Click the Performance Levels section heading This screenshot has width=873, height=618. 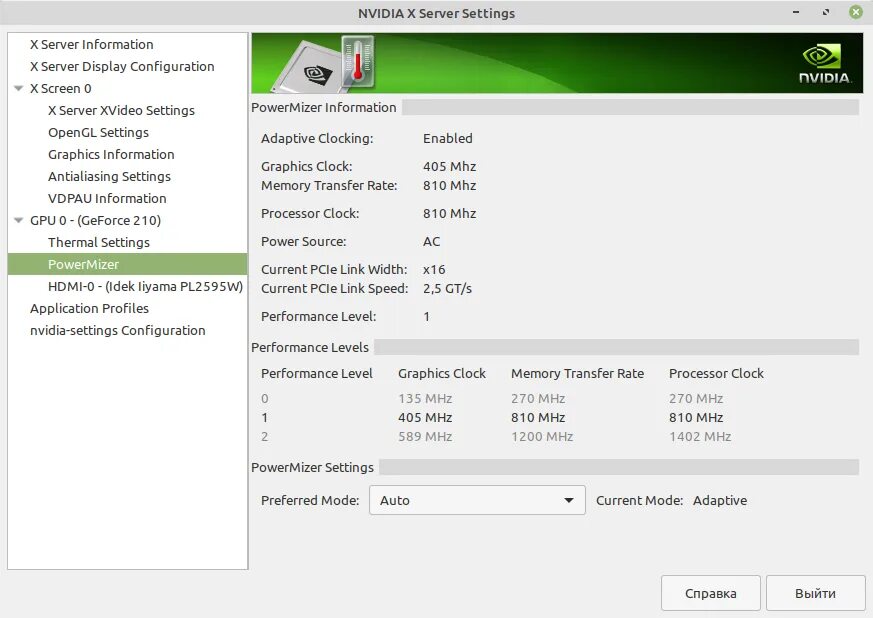(310, 347)
